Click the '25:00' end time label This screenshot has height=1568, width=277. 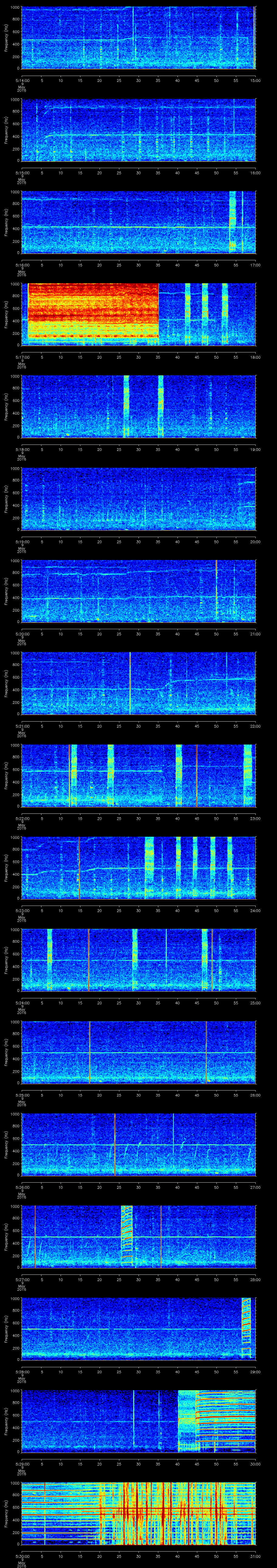(256, 1003)
